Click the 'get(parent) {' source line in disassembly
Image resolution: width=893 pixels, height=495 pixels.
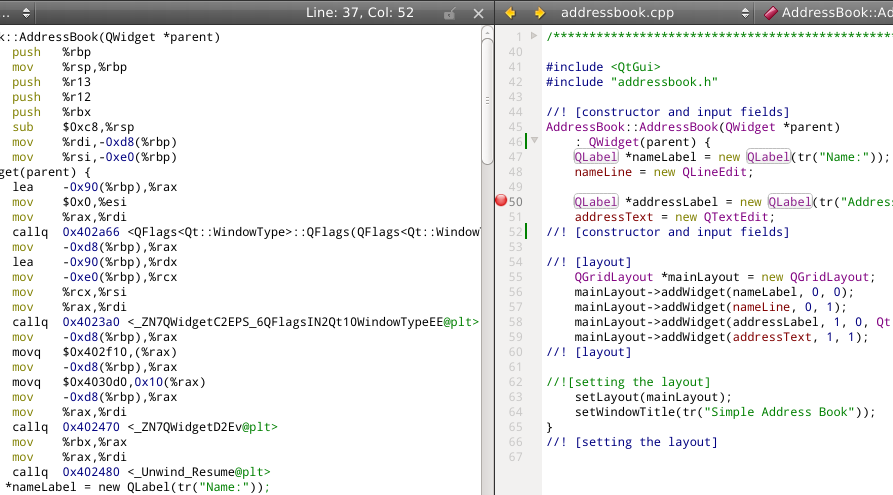pos(45,172)
